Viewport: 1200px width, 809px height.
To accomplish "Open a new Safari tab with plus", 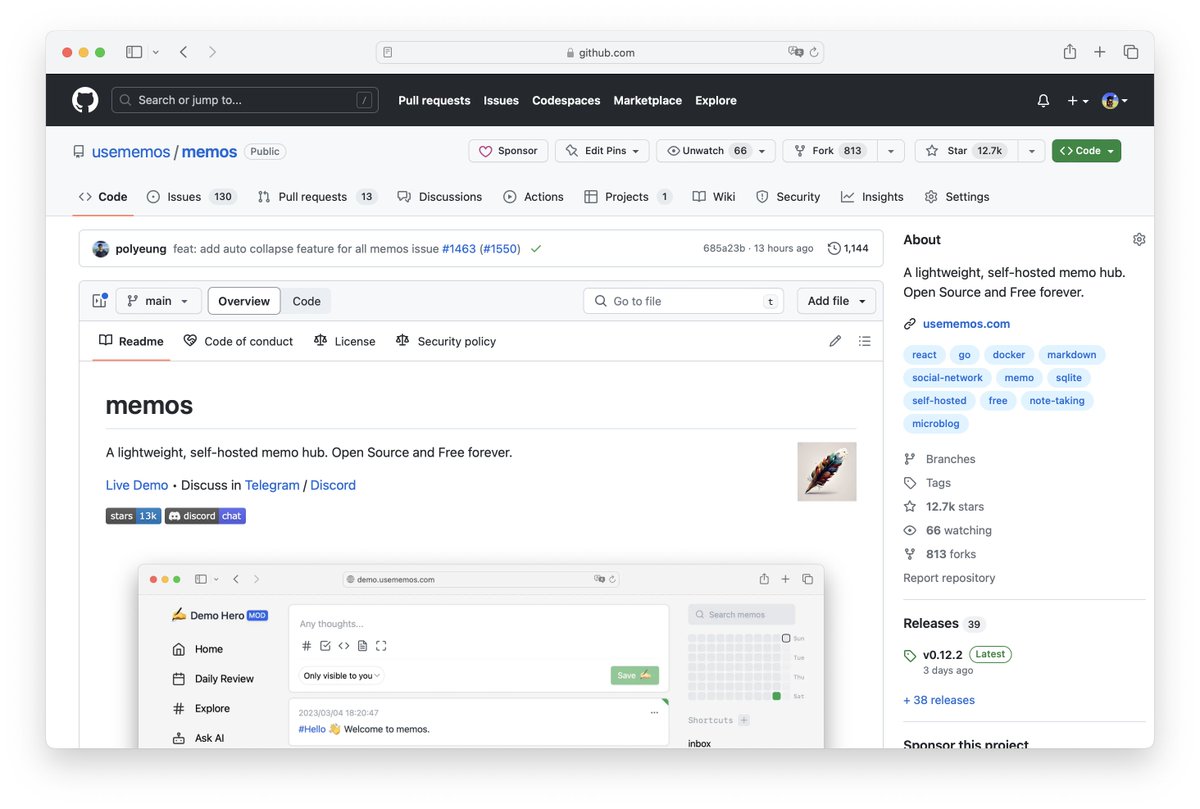I will pos(1100,52).
